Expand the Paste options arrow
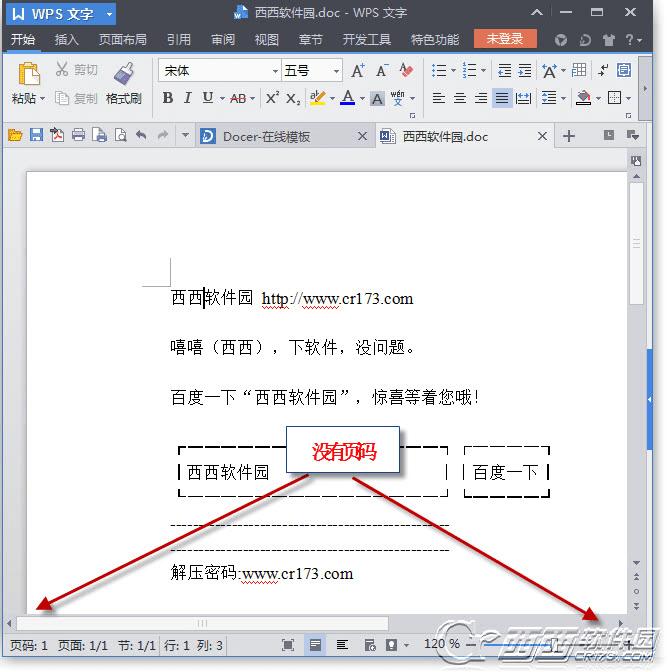The image size is (668, 672). pos(42,99)
